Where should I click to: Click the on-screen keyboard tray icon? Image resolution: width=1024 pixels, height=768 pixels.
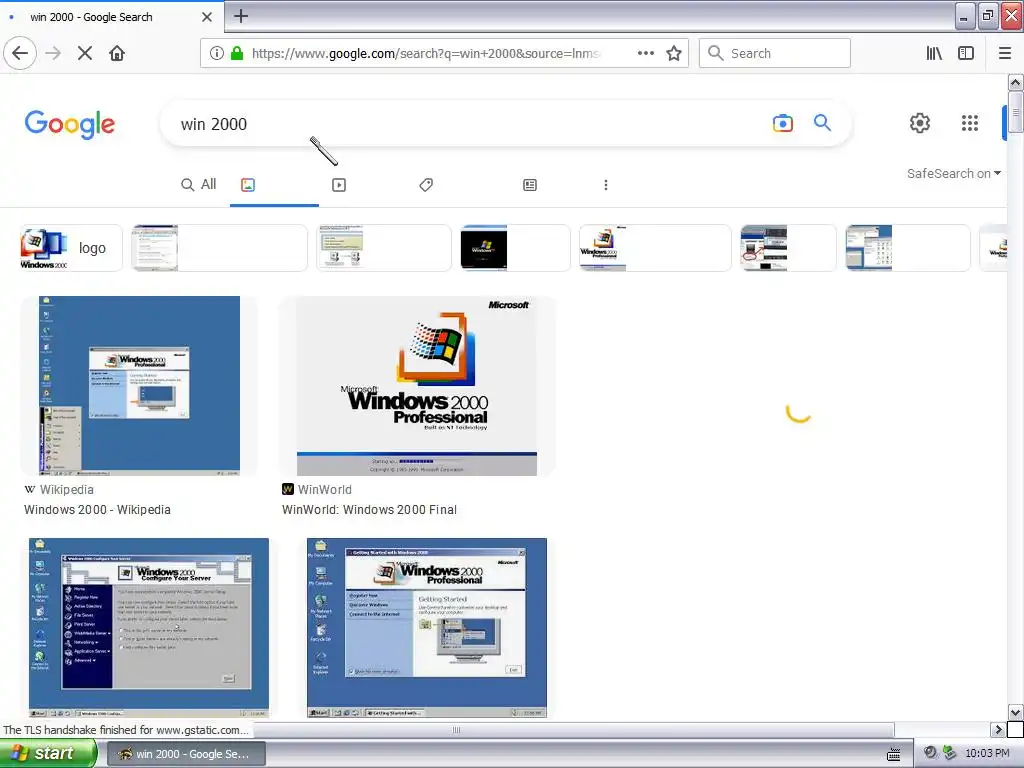[x=893, y=754]
